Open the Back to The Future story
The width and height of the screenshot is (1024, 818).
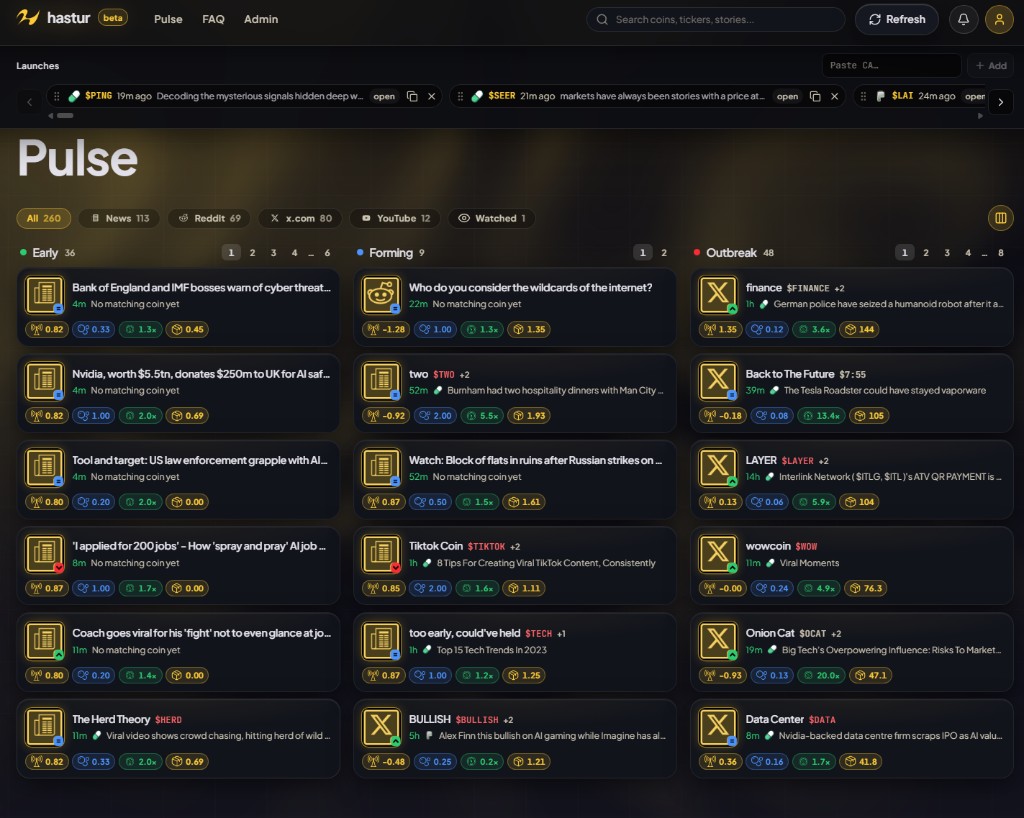(x=852, y=393)
